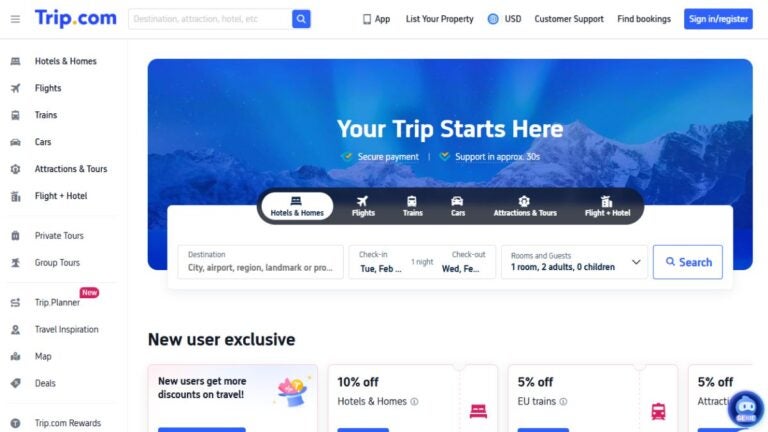768x432 pixels.
Task: Click the Trip.com logo
Action: tap(75, 18)
